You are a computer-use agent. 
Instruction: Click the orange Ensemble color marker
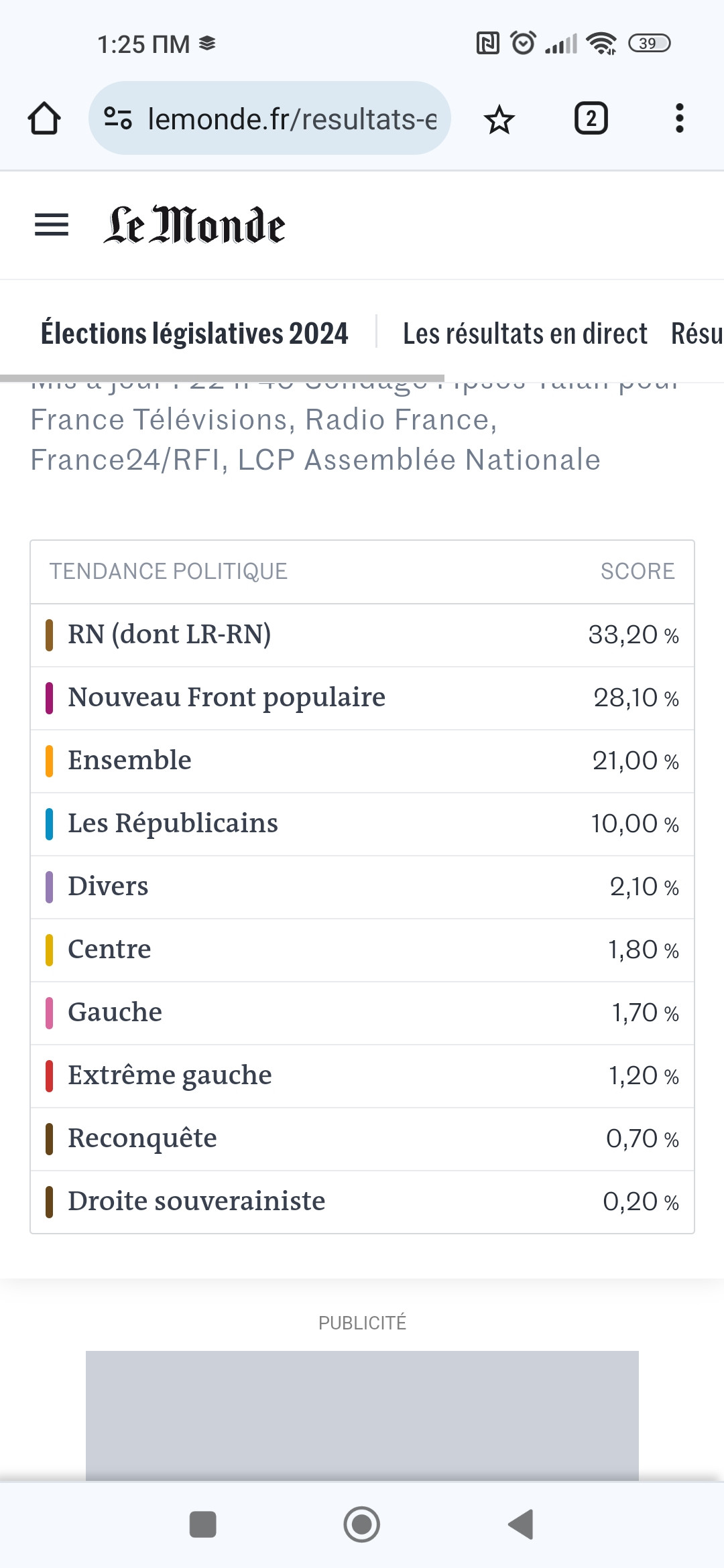coord(49,761)
